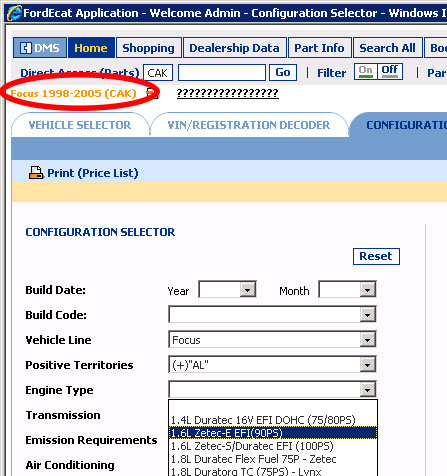Turn the Filter Off
Image resolution: width=447 pixels, height=476 pixels.
coord(390,71)
